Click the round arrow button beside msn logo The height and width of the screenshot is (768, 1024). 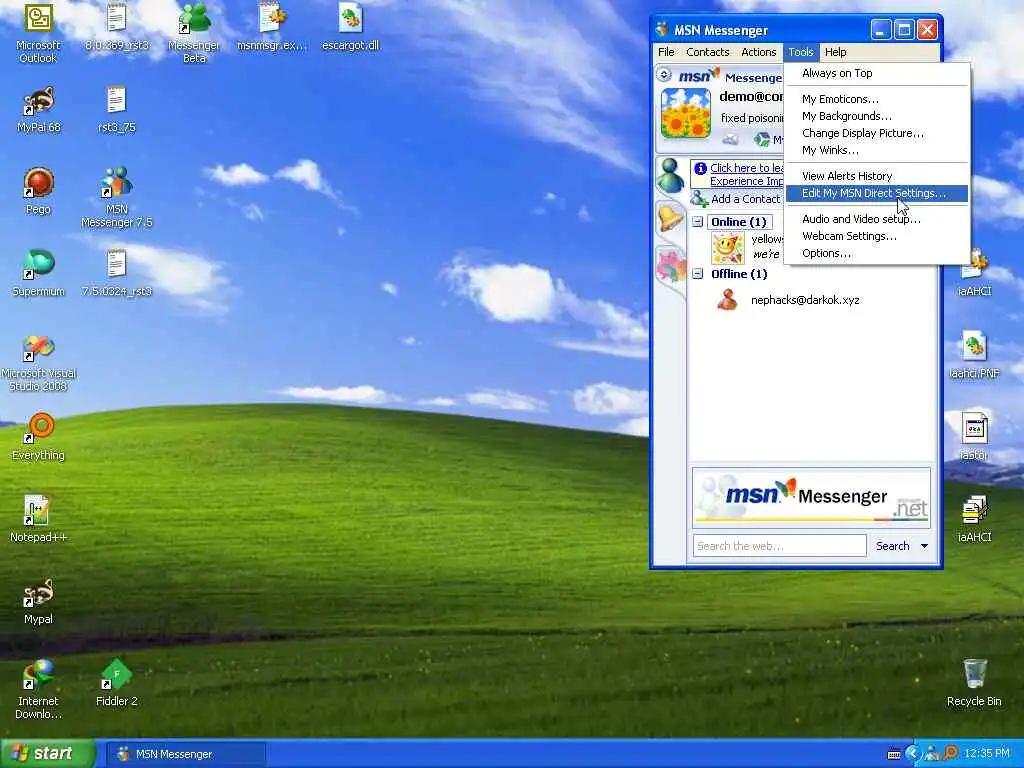[664, 74]
